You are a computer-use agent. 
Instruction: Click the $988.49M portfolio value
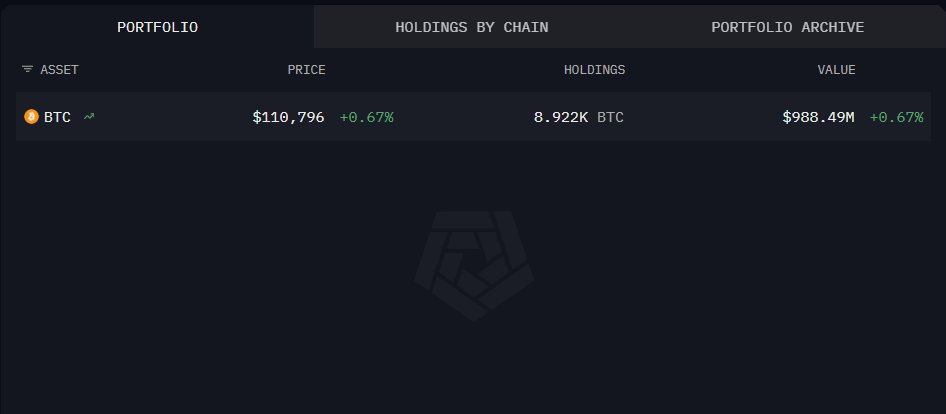click(x=818, y=117)
